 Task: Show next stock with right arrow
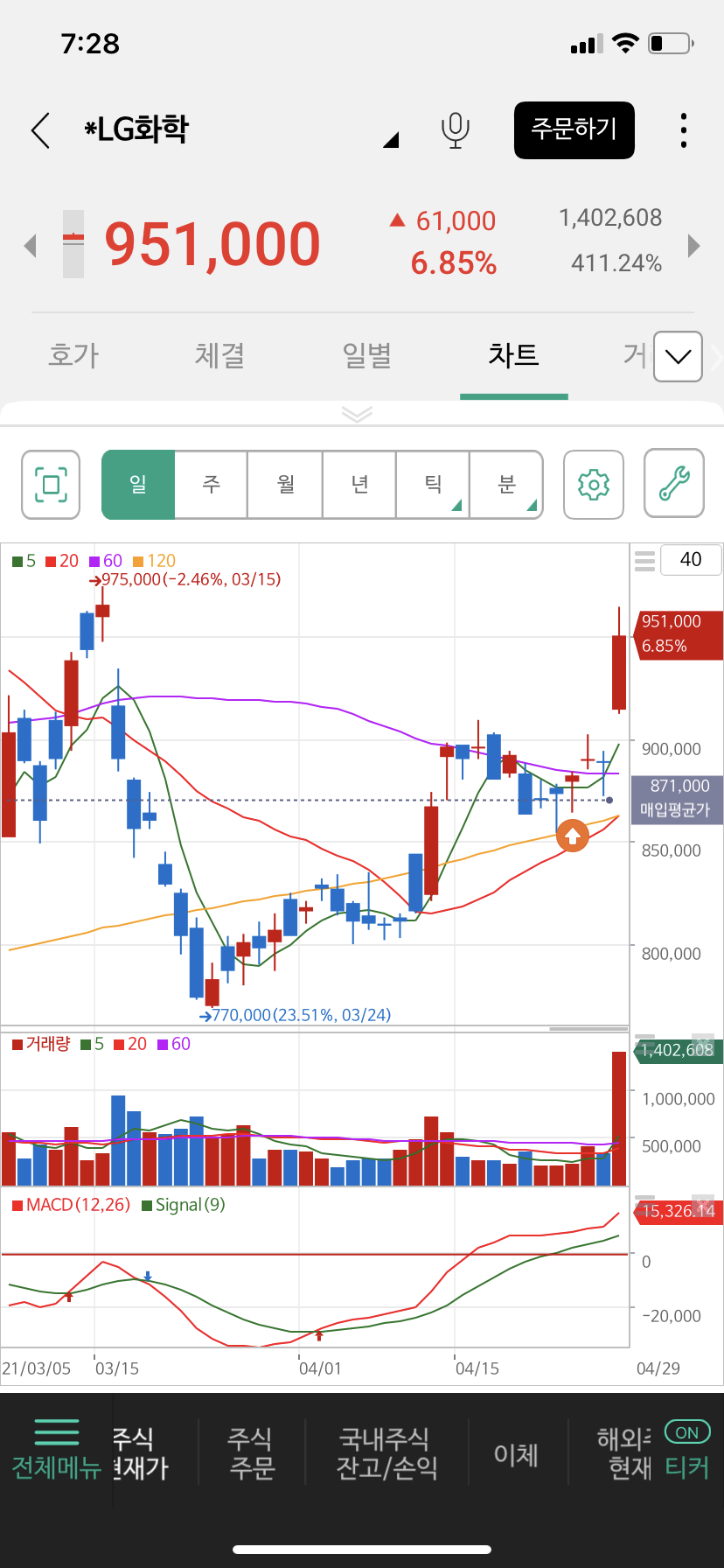694,246
